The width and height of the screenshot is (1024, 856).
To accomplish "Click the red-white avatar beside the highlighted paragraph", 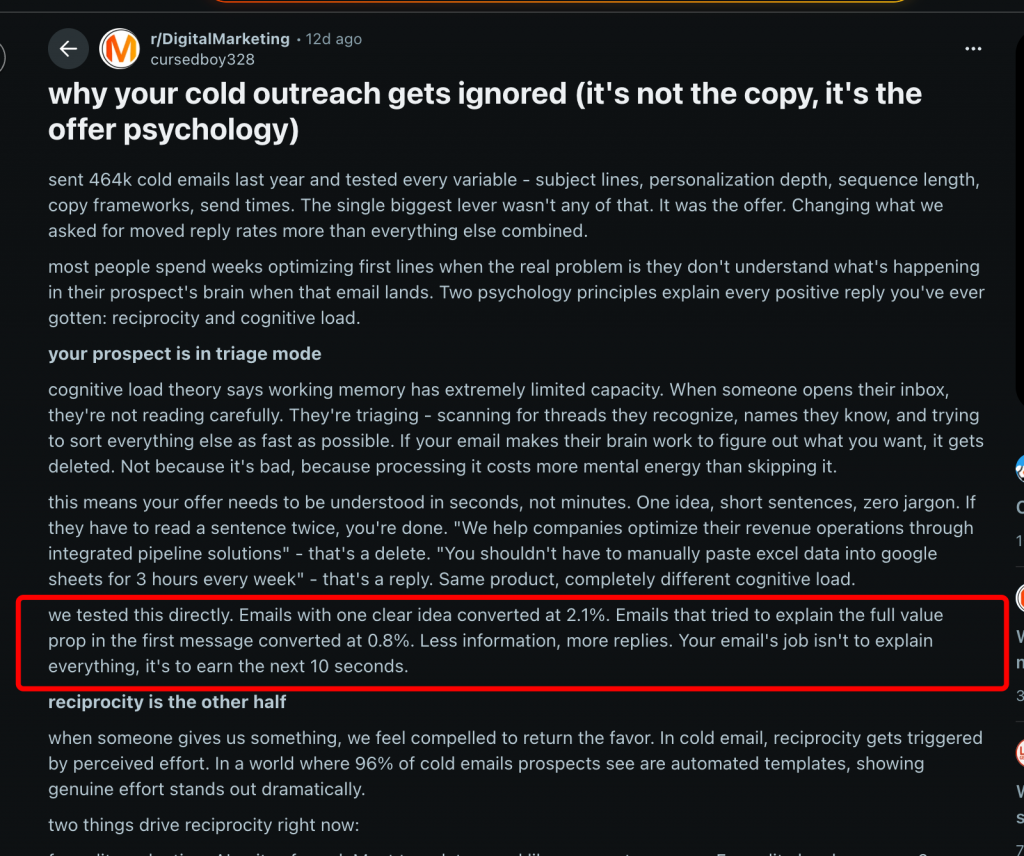I will point(1020,597).
